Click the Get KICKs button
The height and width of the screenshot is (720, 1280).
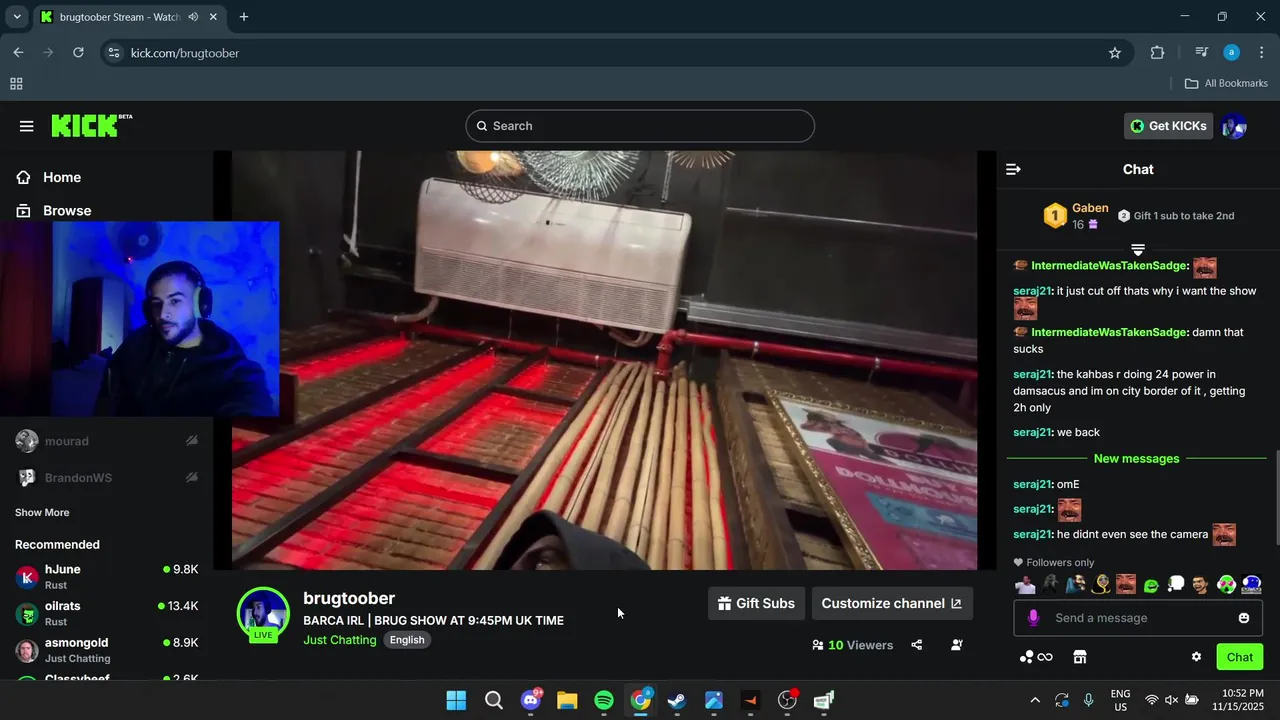tap(1168, 126)
